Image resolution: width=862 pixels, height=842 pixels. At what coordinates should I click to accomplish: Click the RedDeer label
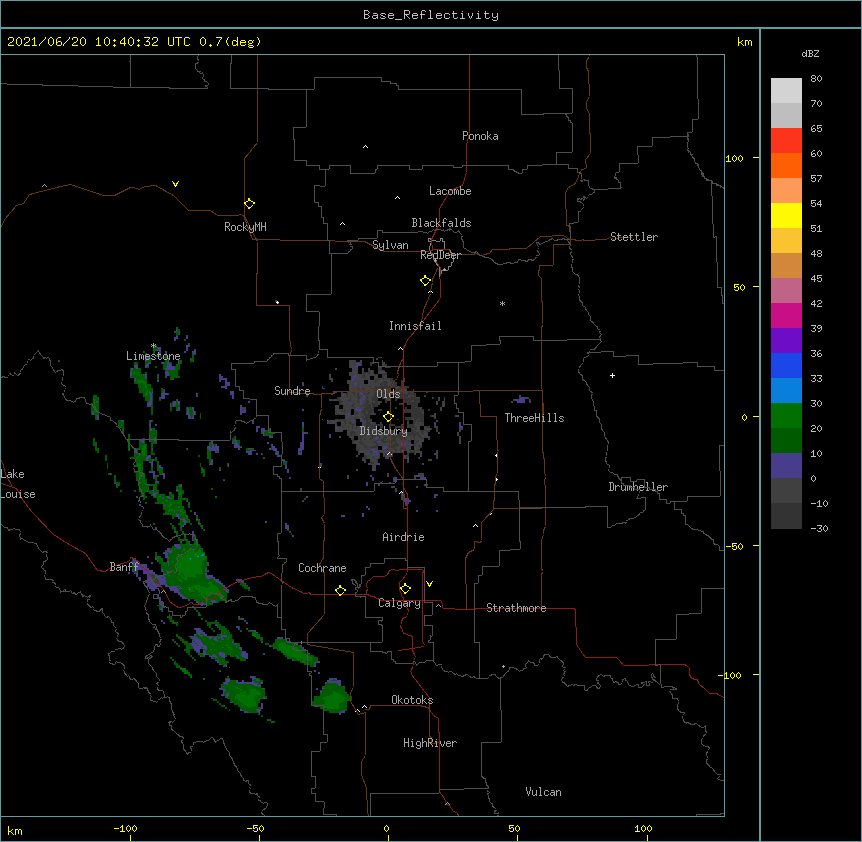tap(440, 255)
